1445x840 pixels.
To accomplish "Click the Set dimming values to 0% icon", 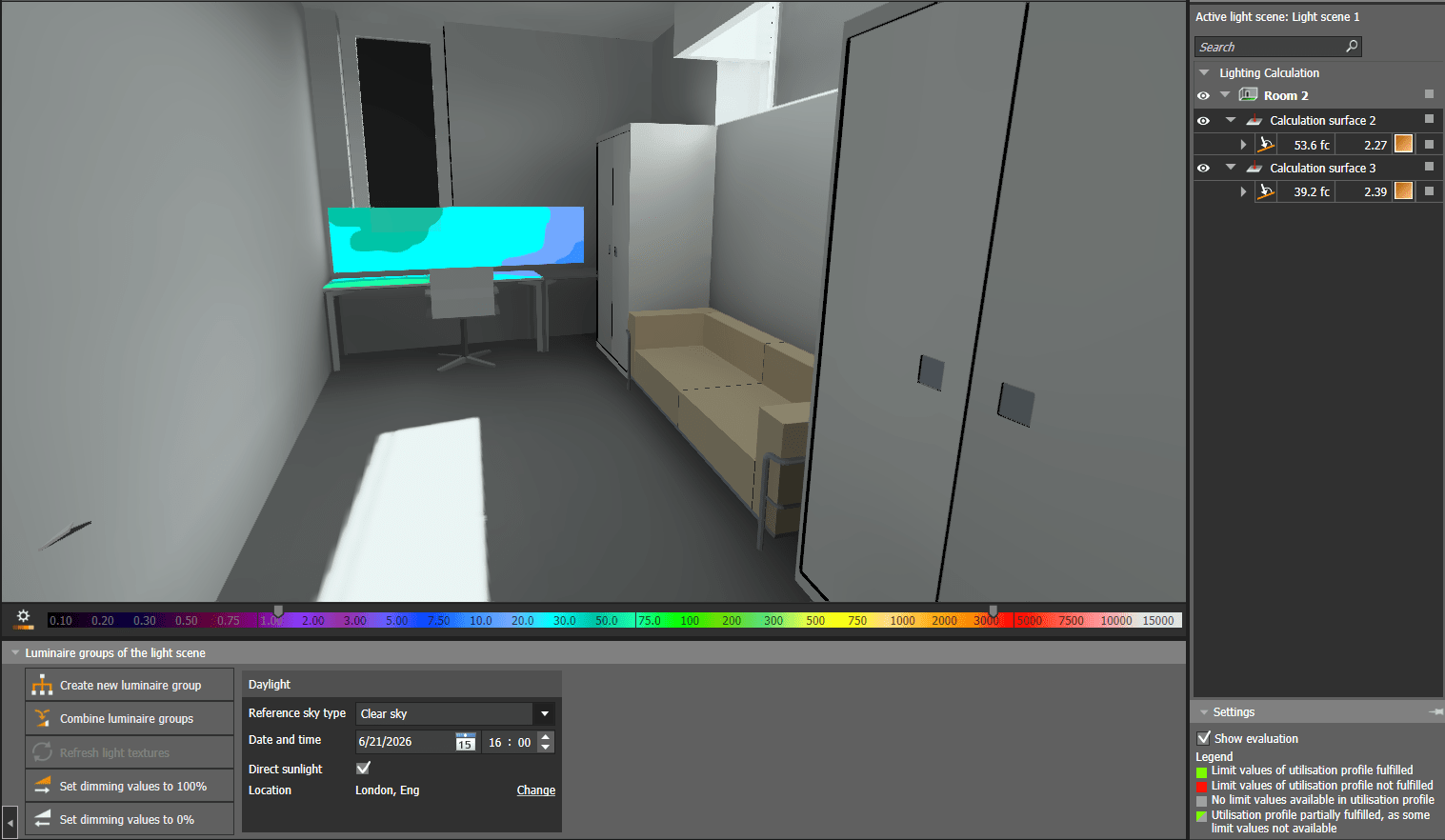I will pos(42,819).
